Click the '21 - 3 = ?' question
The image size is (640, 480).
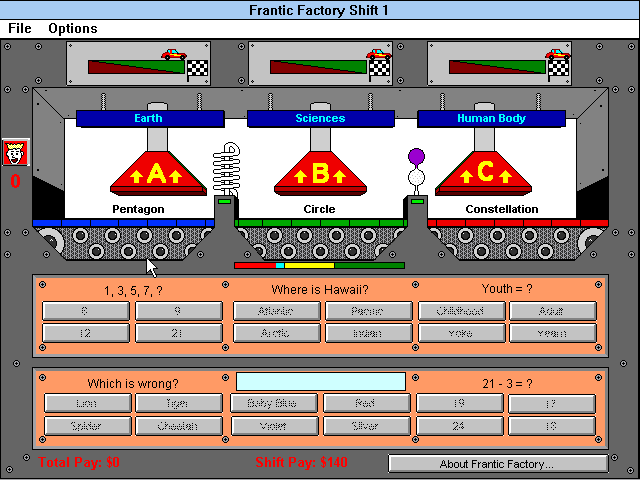click(x=507, y=384)
